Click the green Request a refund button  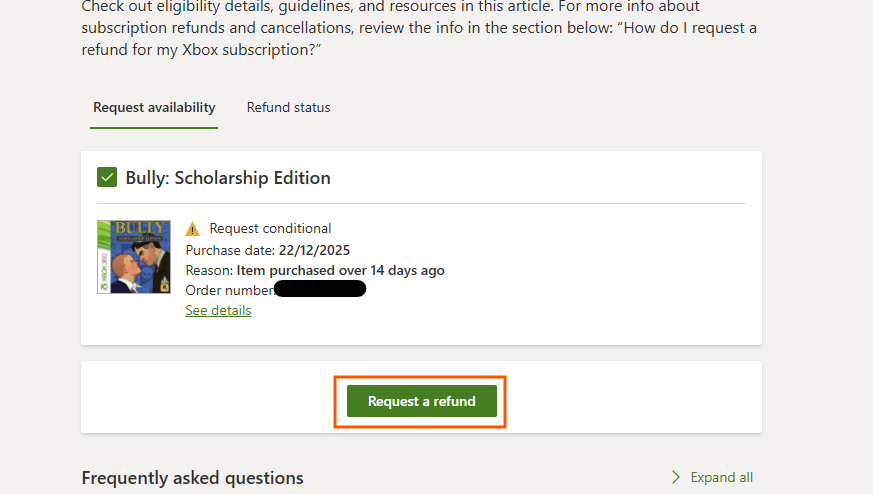coord(421,401)
